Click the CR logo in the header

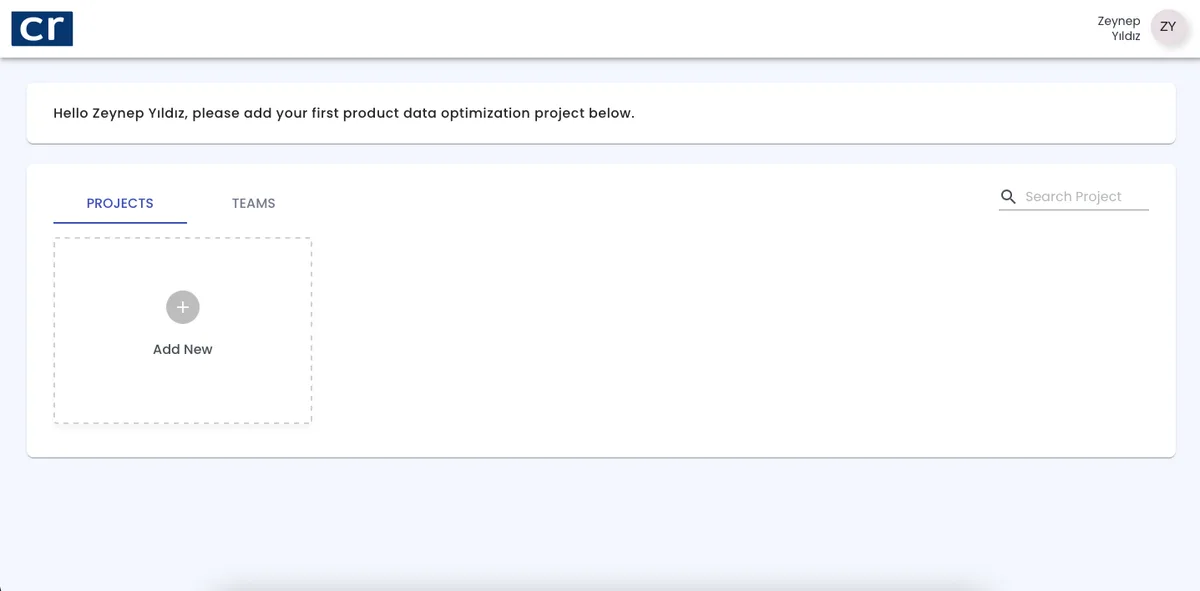click(42, 28)
